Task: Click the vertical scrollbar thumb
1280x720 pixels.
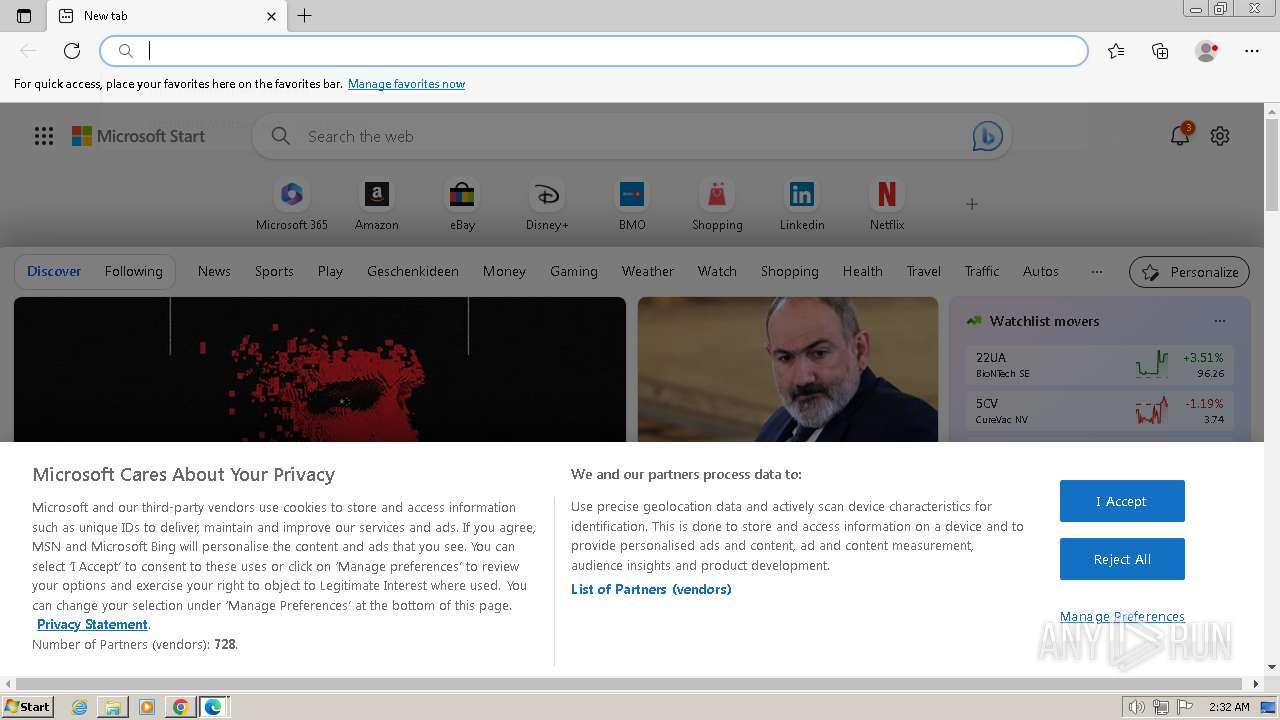Action: (1272, 165)
